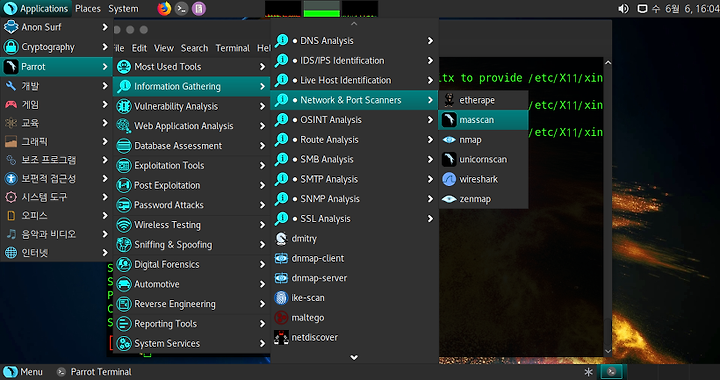This screenshot has height=380, width=720.
Task: Click the asterisk icon in bottom panel
Action: 588,372
